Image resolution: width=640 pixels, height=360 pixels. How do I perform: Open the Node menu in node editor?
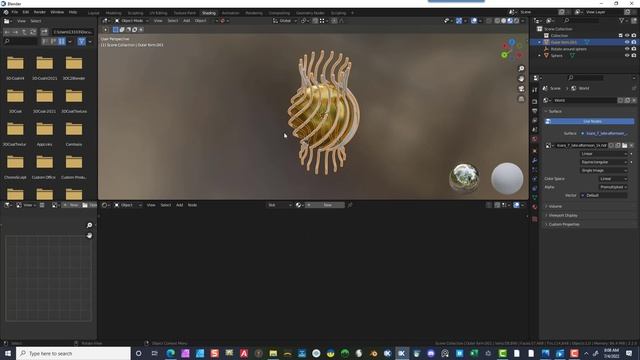point(192,205)
